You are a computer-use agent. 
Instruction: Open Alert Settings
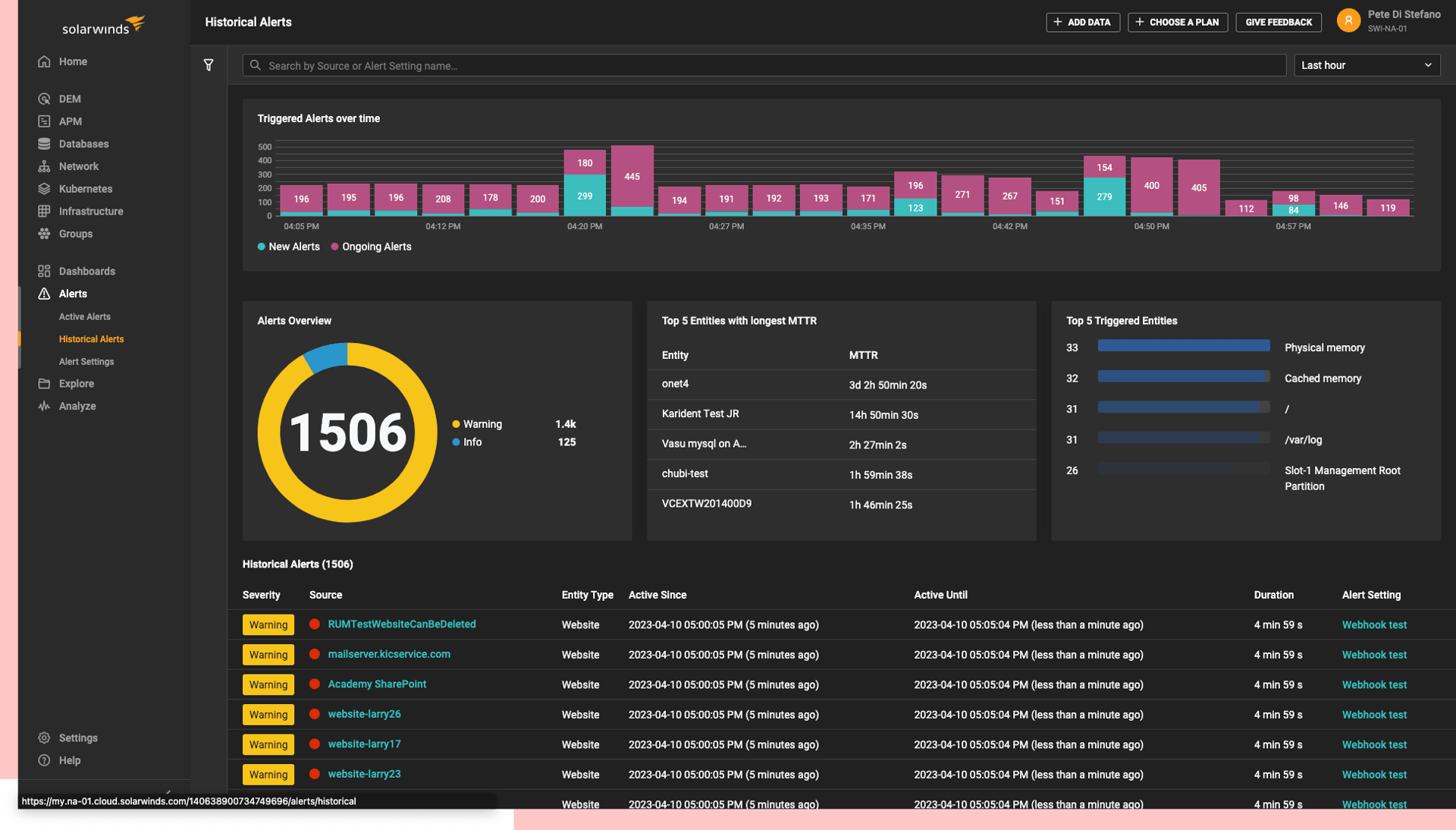[86, 362]
